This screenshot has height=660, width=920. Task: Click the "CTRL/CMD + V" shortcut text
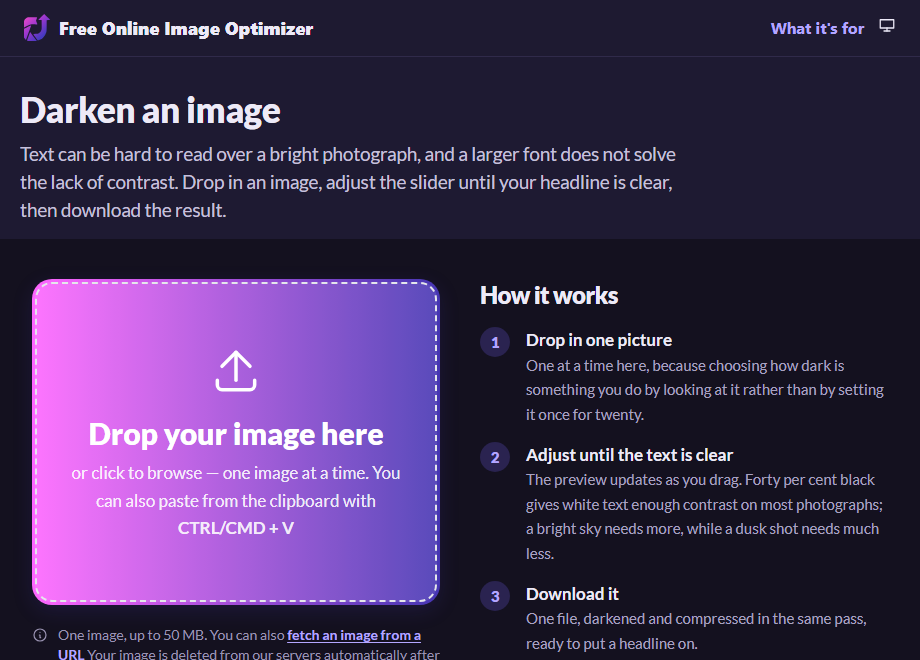[236, 528]
